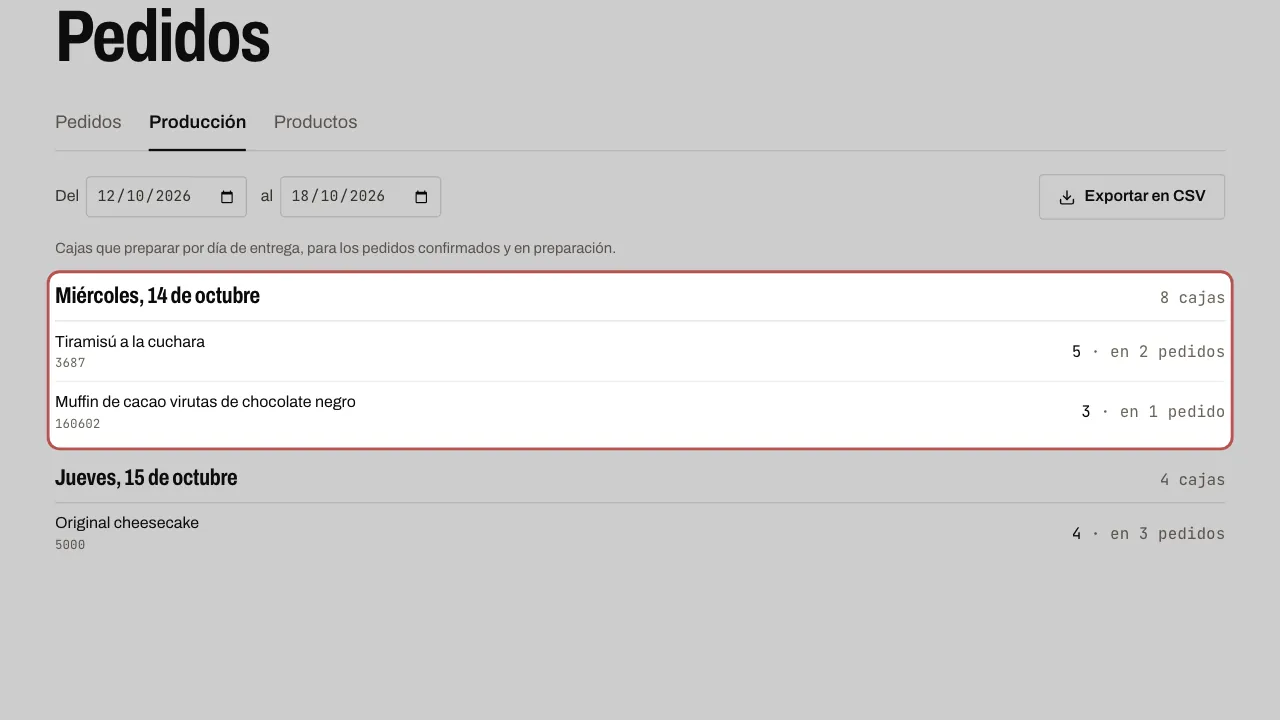Click the download icon in Exportar button
This screenshot has width=1280, height=720.
[1067, 197]
